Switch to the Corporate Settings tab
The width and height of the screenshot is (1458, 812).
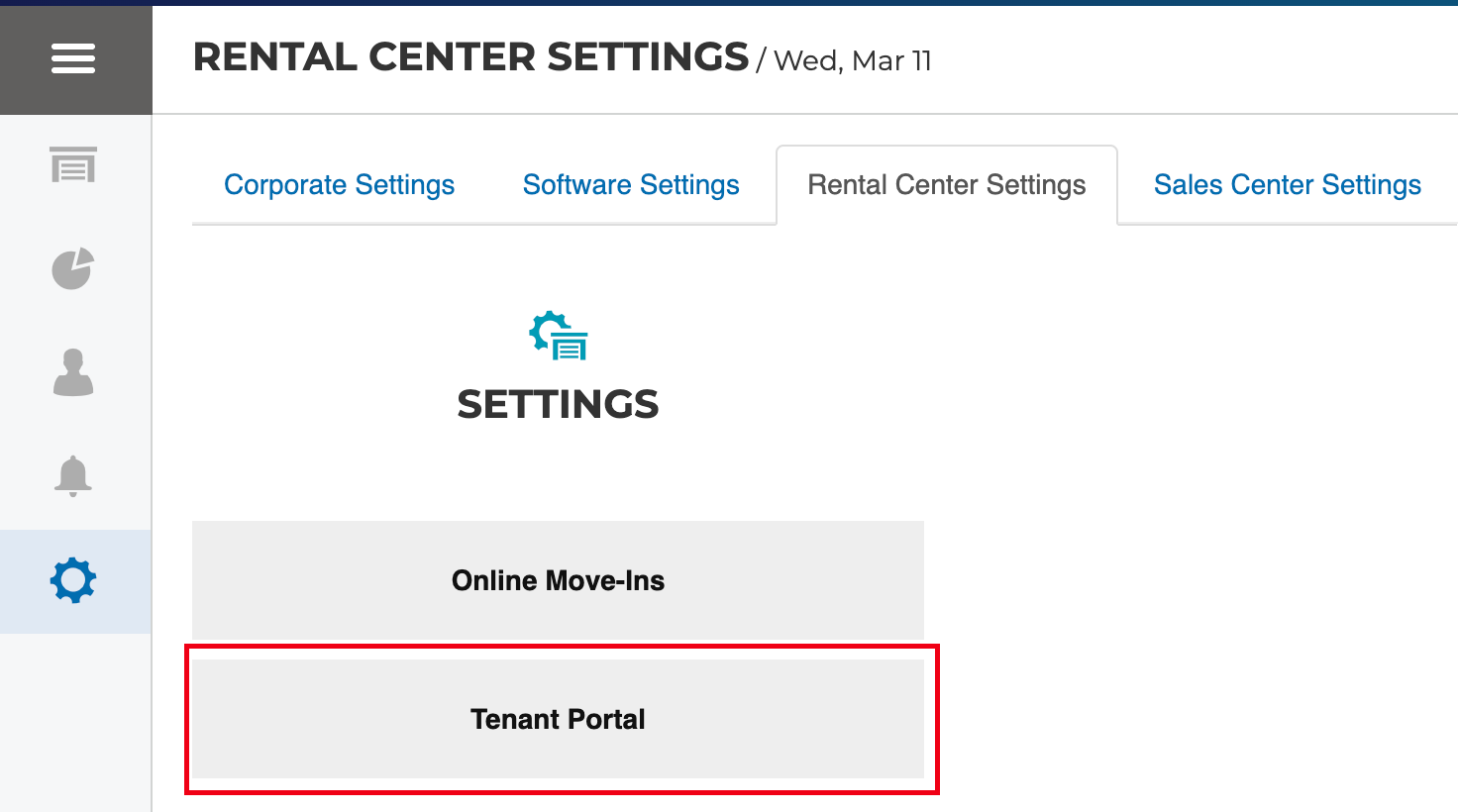pos(339,185)
